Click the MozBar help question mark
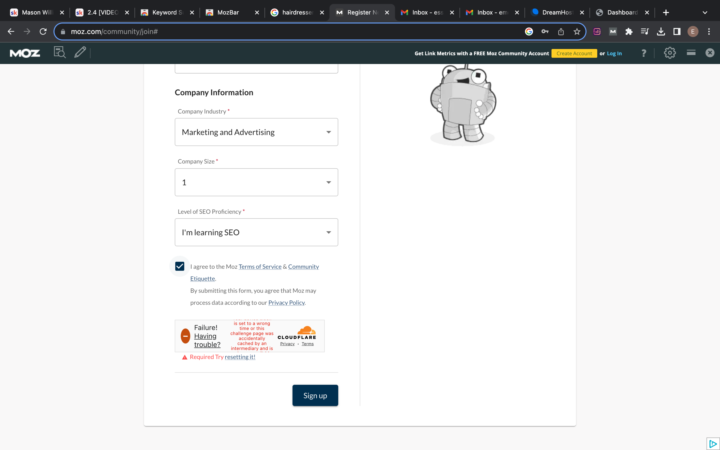Viewport: 720px width, 450px height. point(643,53)
